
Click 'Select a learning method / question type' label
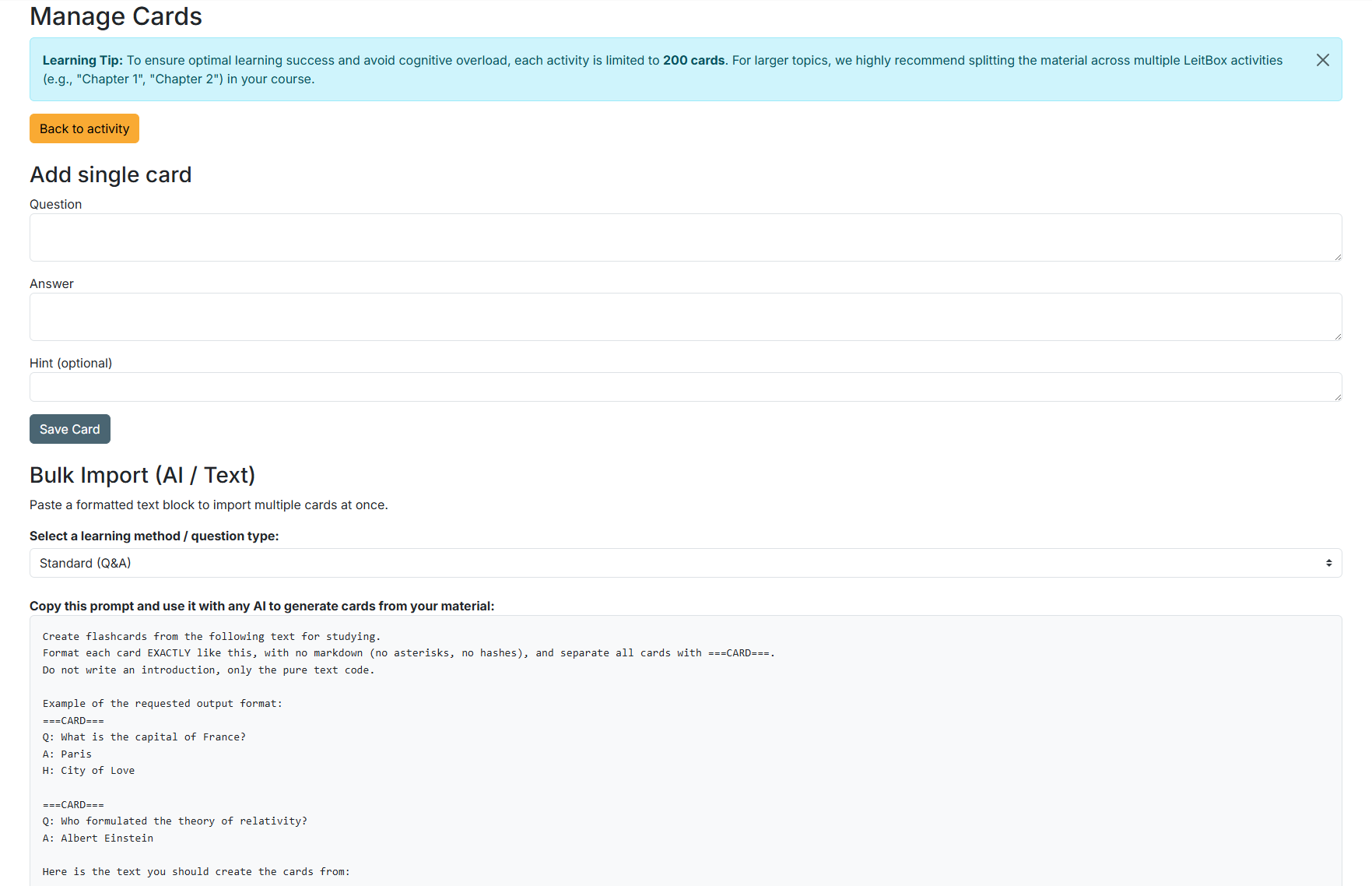pos(154,536)
